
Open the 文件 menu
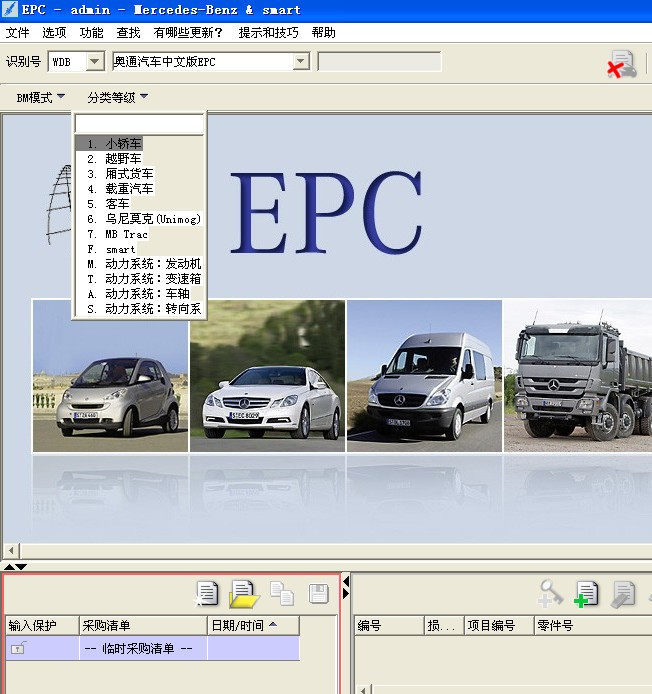pyautogui.click(x=17, y=33)
